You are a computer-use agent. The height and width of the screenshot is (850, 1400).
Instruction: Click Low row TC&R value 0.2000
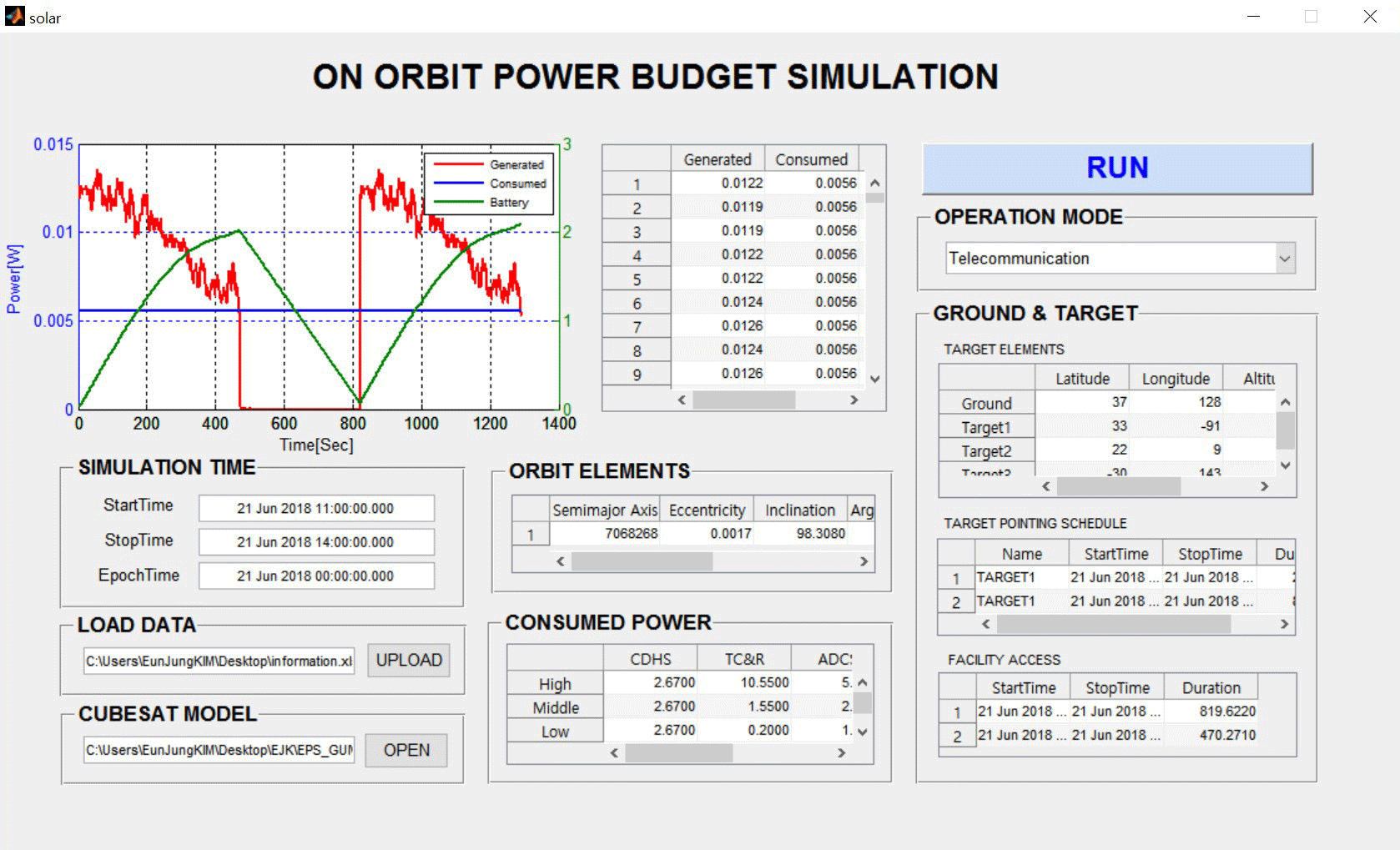pos(744,730)
